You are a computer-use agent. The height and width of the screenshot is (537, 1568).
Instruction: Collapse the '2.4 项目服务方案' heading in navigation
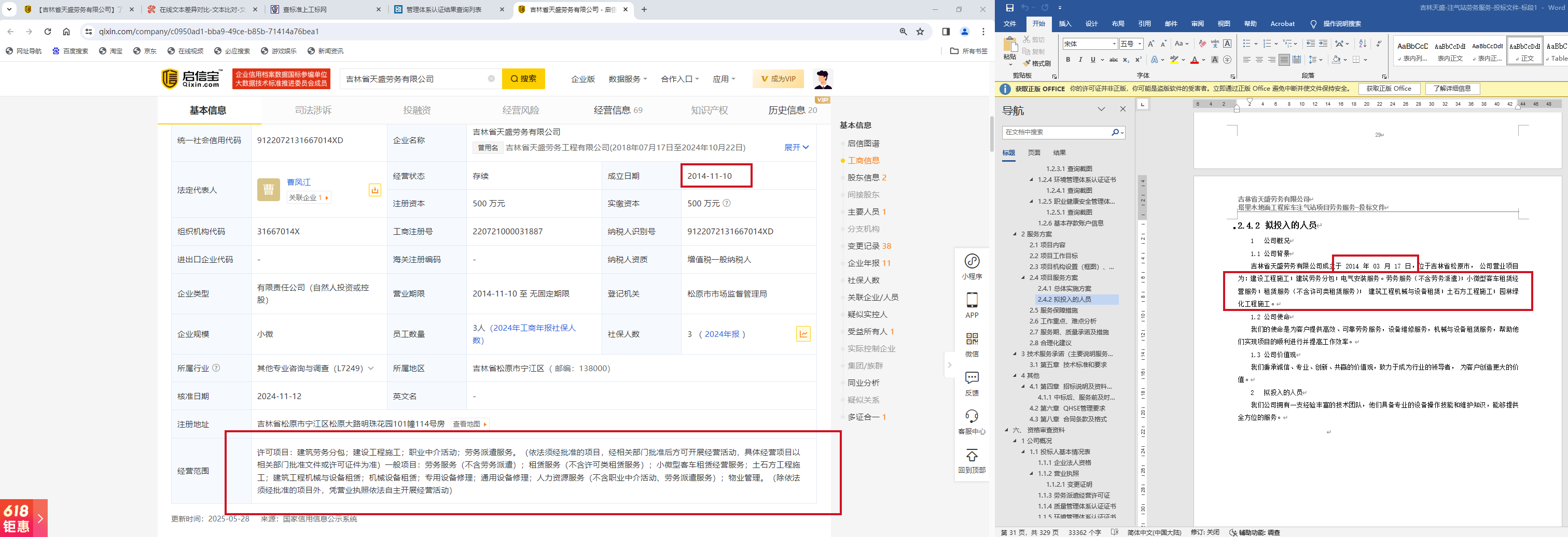1023,278
